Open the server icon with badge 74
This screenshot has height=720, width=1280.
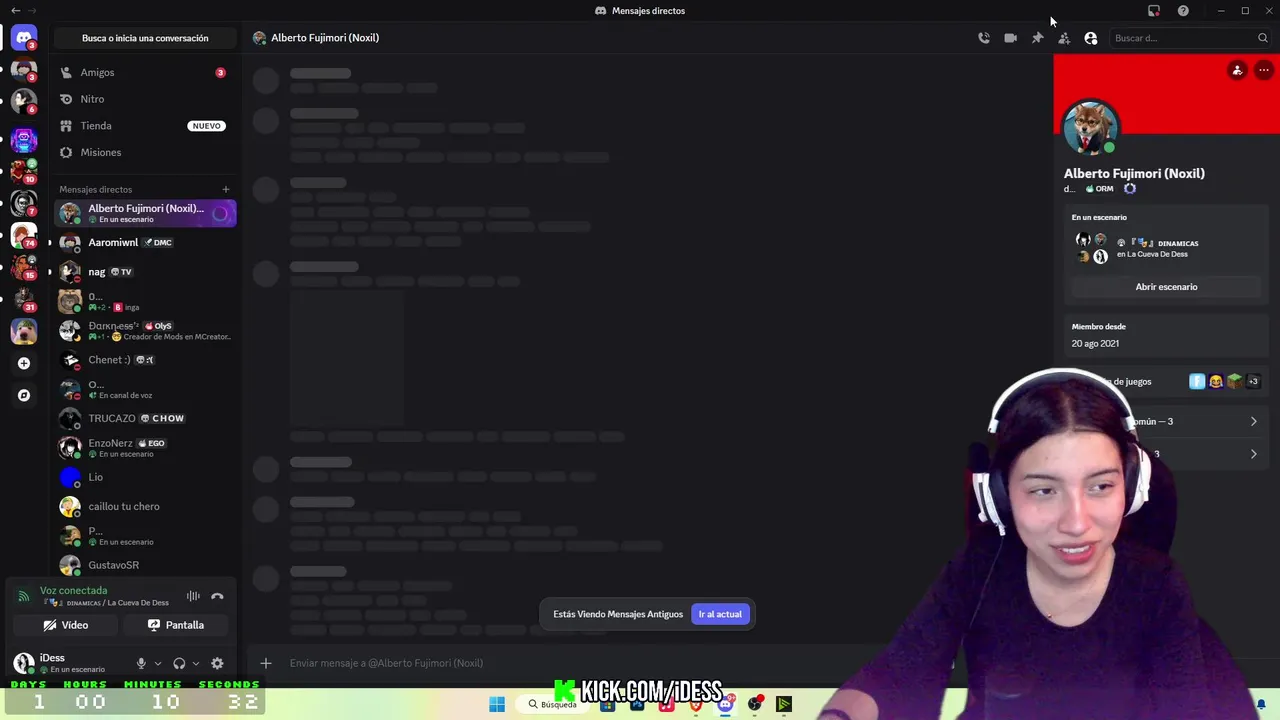pyautogui.click(x=24, y=236)
